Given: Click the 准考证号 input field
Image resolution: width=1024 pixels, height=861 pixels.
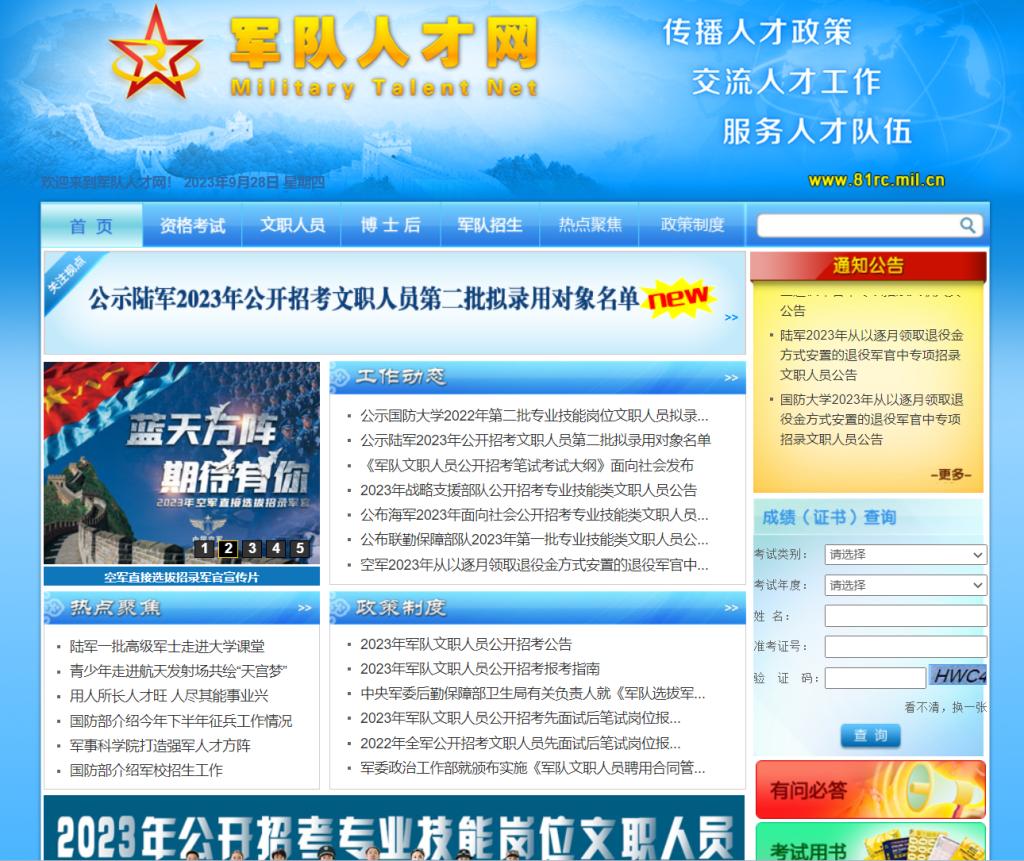Looking at the screenshot, I should point(905,647).
